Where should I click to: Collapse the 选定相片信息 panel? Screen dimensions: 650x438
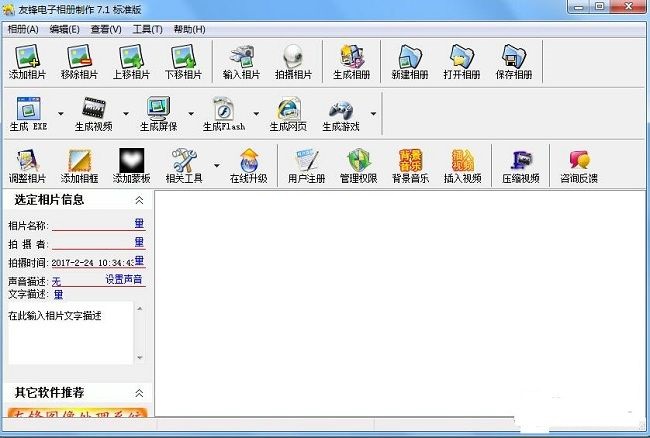point(139,201)
